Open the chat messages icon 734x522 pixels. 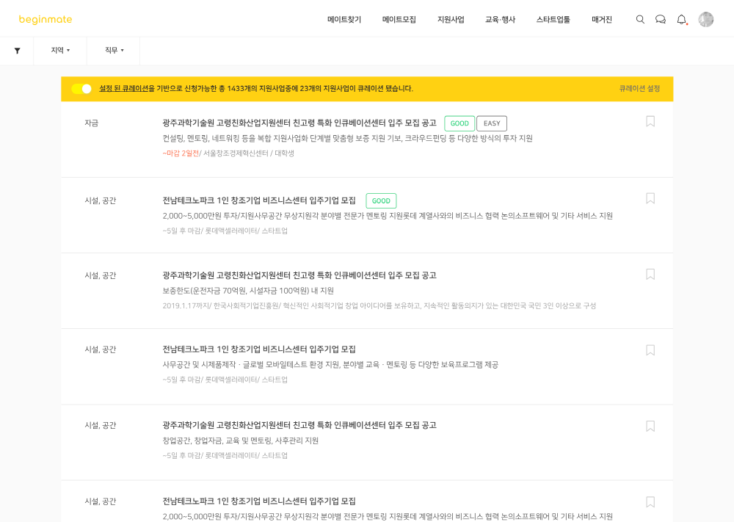(660, 19)
